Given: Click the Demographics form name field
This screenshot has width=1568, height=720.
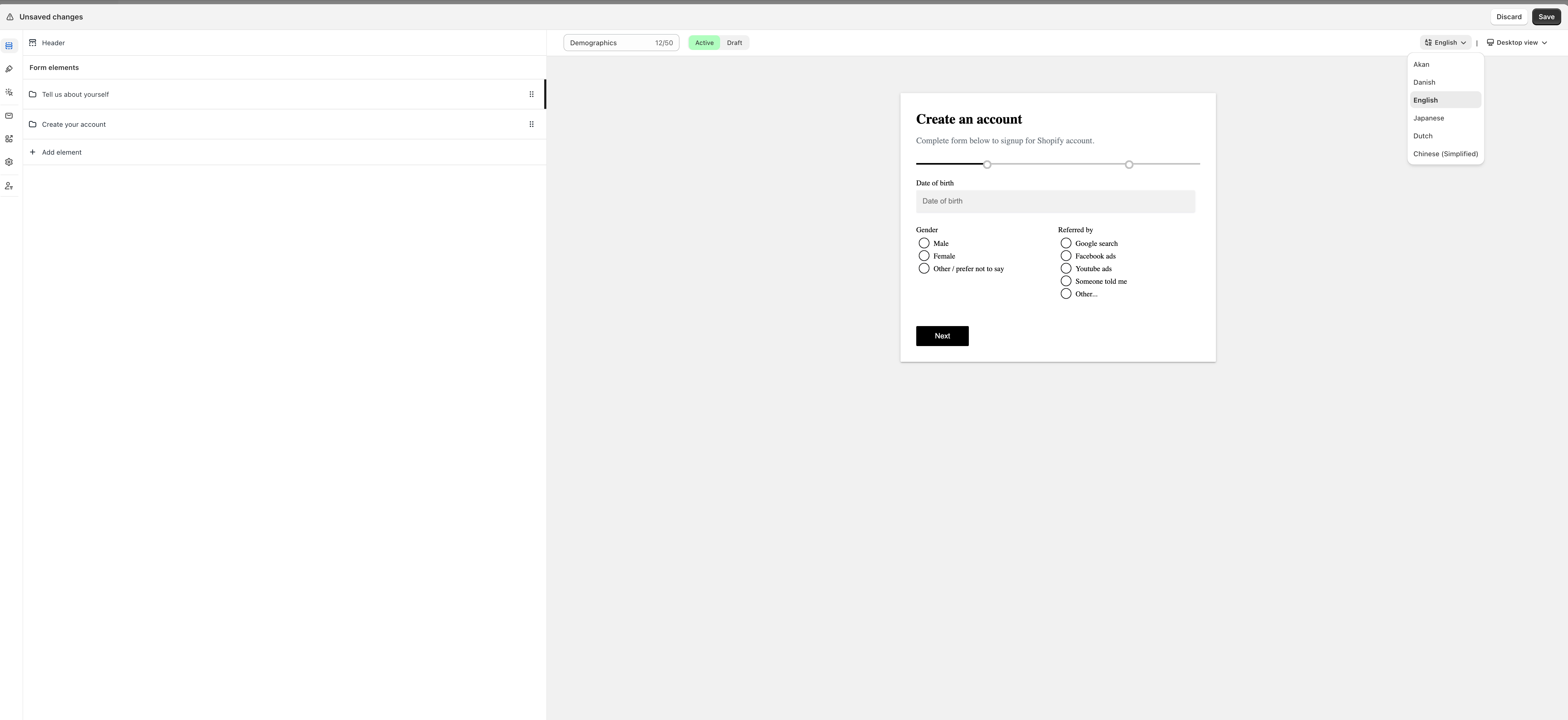Looking at the screenshot, I should point(609,43).
